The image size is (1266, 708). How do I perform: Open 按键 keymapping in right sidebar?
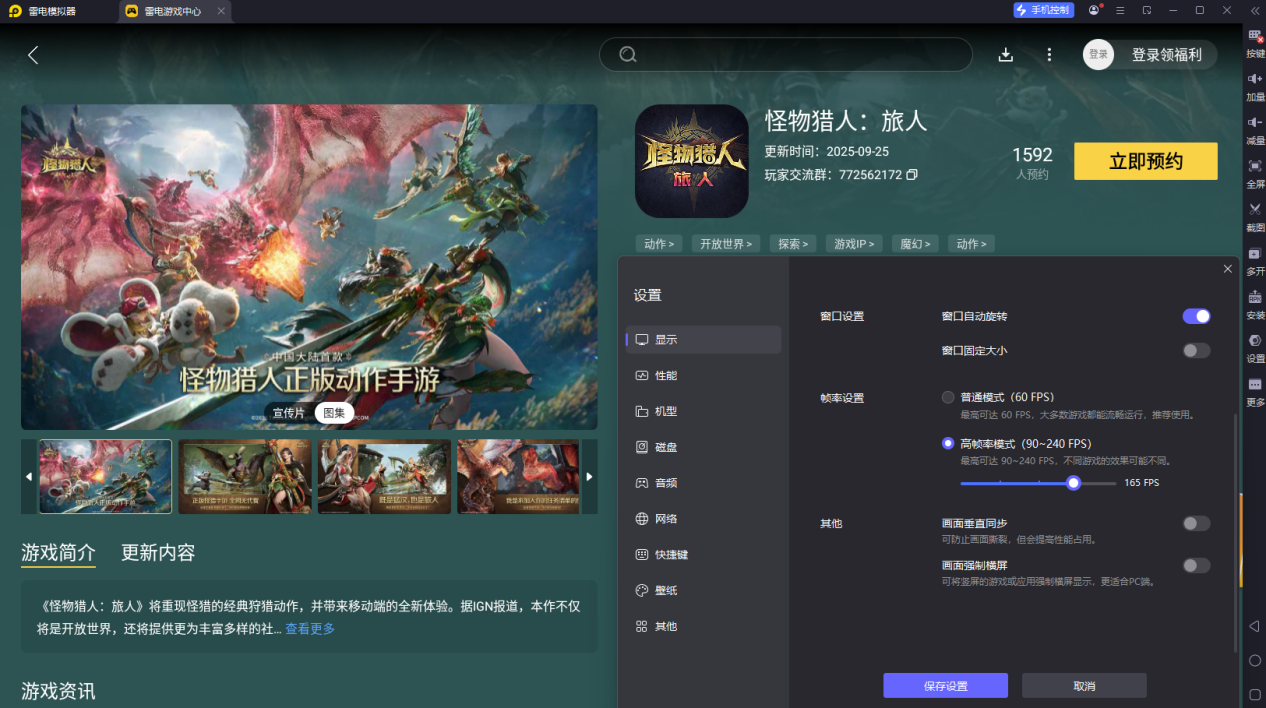tap(1255, 44)
